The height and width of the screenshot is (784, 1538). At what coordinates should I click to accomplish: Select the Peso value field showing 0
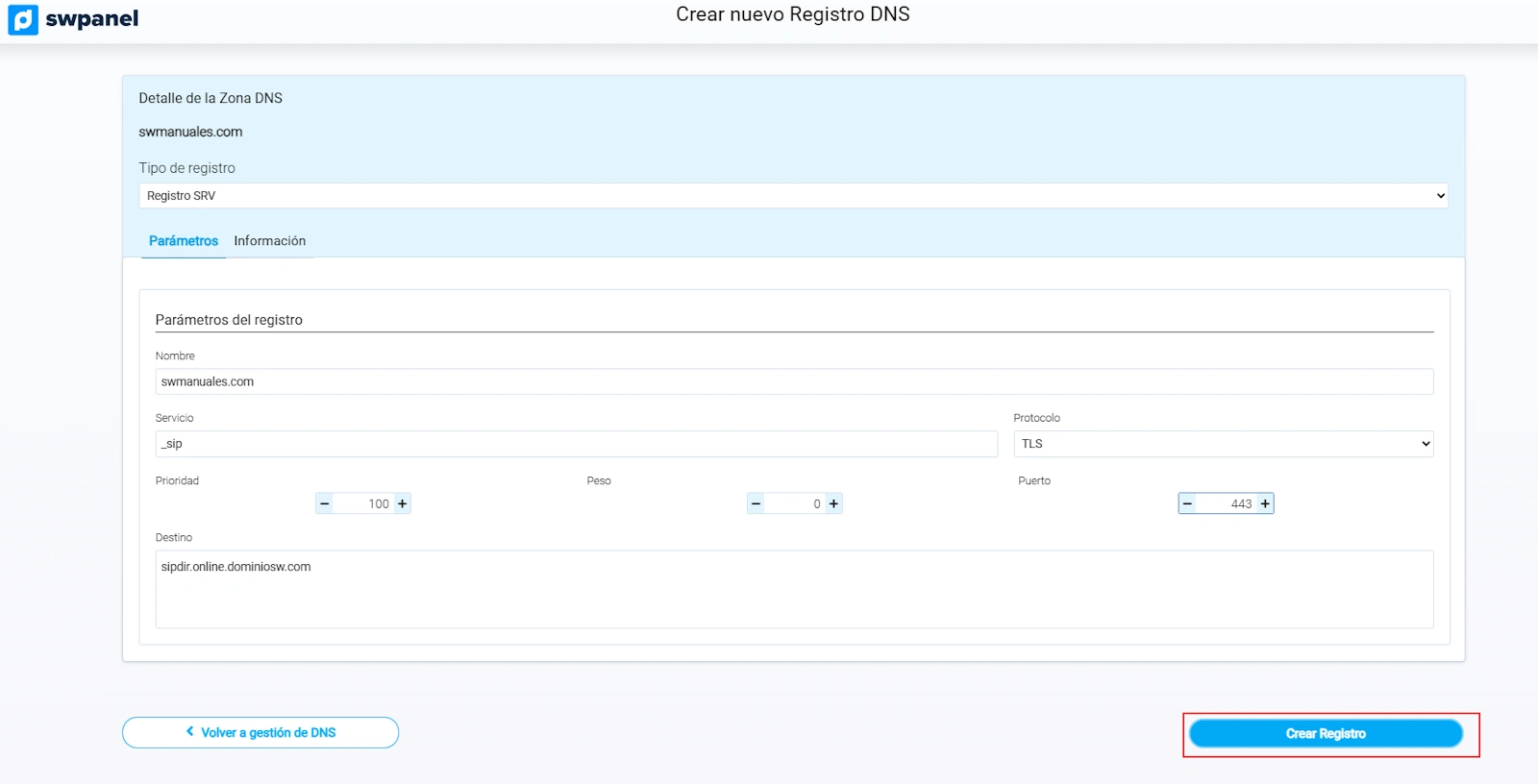796,503
